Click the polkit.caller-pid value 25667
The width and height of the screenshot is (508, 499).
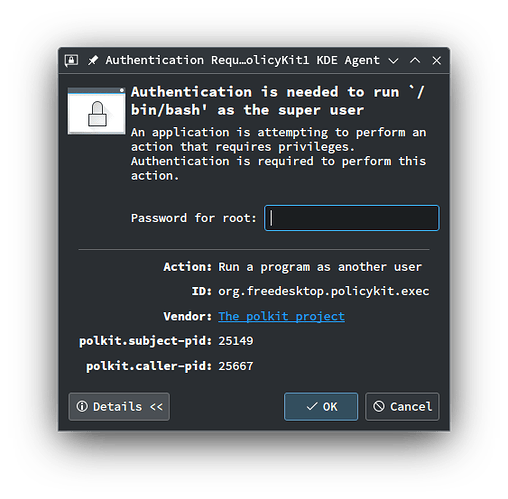click(x=236, y=366)
